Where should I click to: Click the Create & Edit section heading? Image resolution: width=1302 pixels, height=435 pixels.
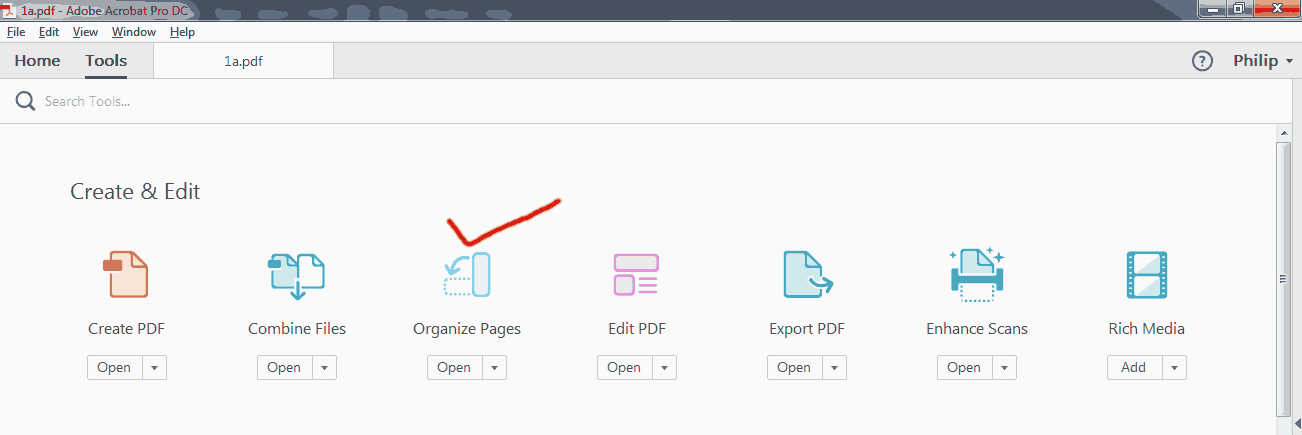pos(135,191)
